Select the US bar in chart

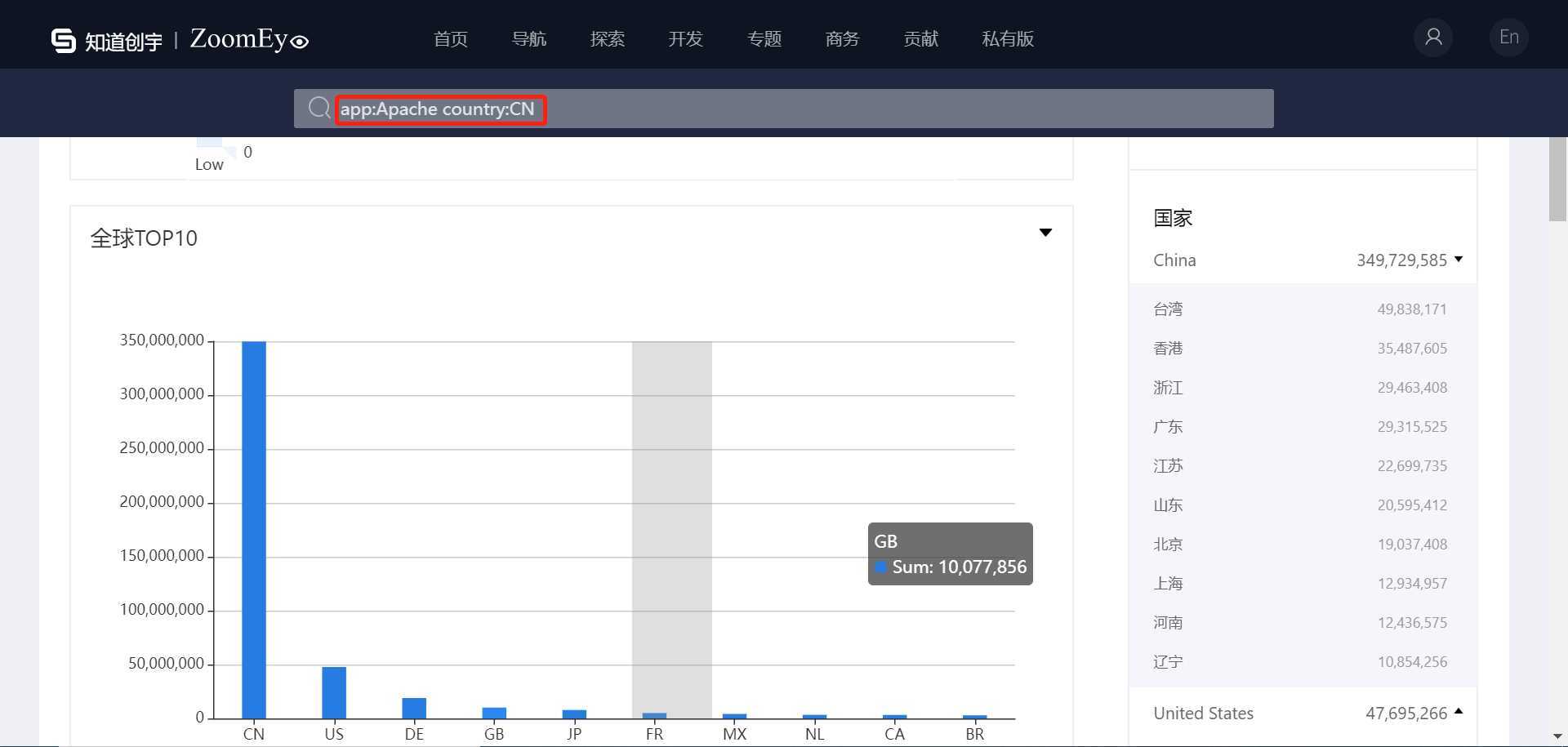point(334,692)
